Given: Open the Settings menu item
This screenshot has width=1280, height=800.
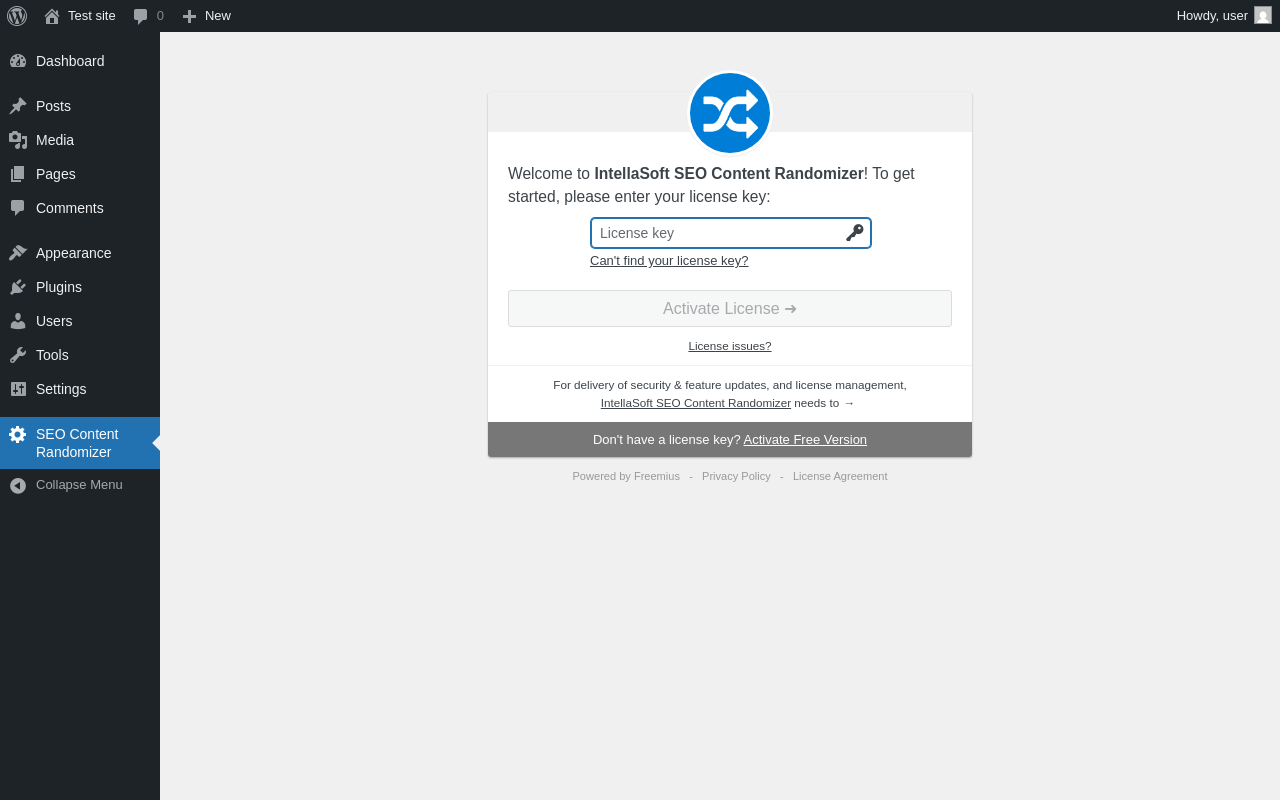Looking at the screenshot, I should [80, 389].
